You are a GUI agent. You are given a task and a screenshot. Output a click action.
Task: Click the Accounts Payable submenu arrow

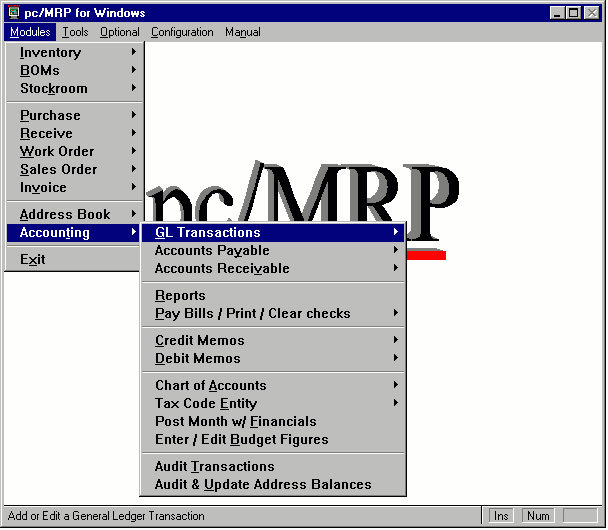(396, 250)
